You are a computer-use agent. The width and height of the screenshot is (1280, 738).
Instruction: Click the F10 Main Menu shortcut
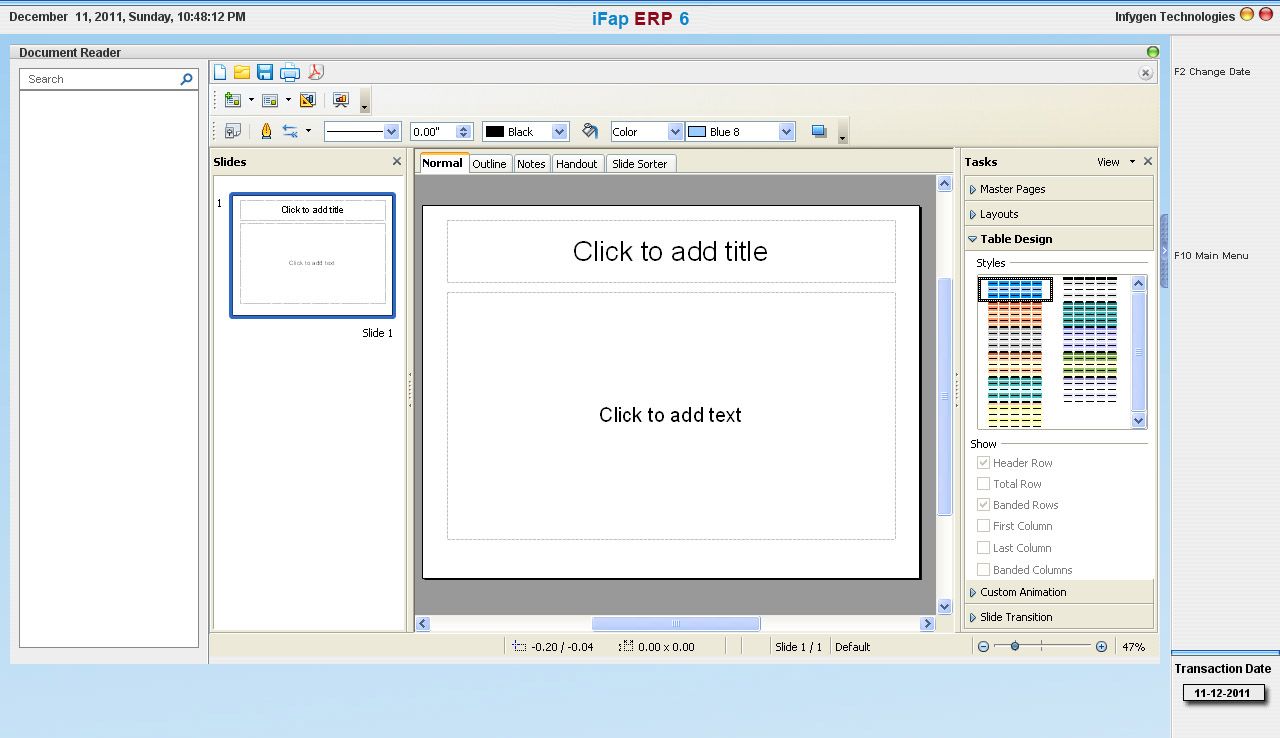click(x=1211, y=256)
